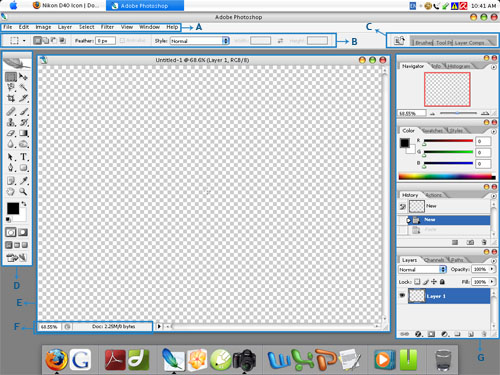
Task: Create new layer icon in Layers panel
Action: [471, 334]
